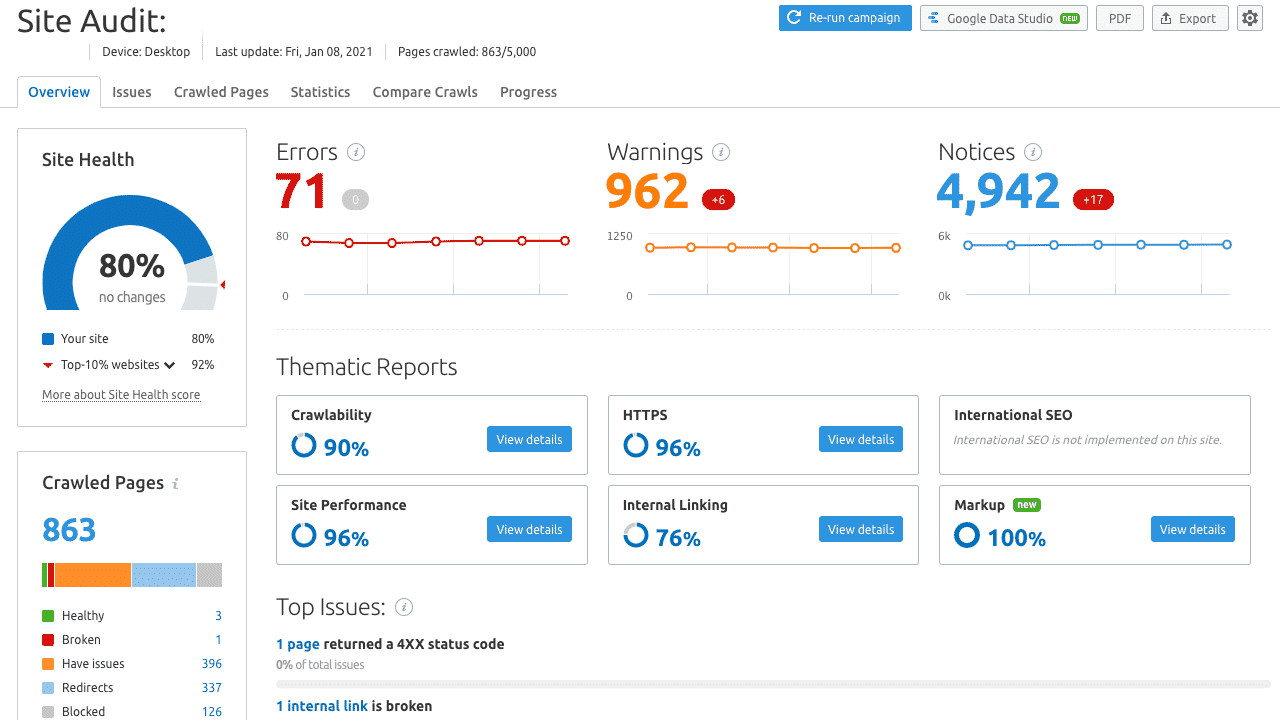This screenshot has width=1280, height=720.
Task: Click the orange Have issues bar segment
Action: [x=93, y=575]
